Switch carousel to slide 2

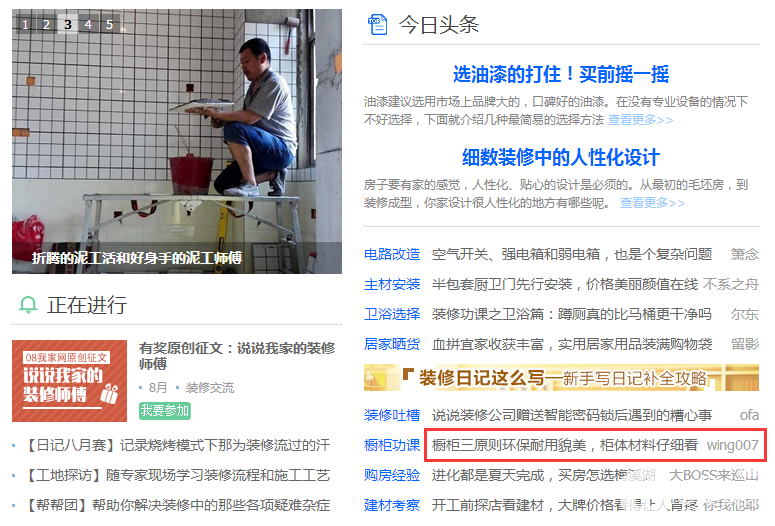click(46, 24)
